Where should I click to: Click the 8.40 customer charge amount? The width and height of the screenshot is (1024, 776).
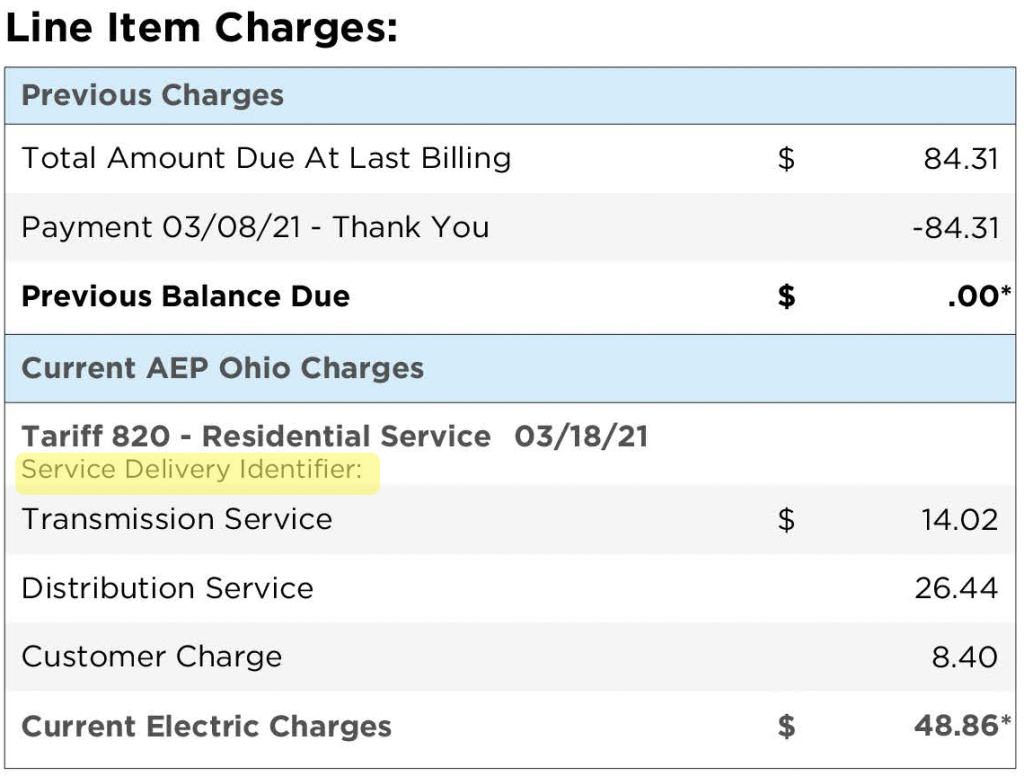coord(964,658)
